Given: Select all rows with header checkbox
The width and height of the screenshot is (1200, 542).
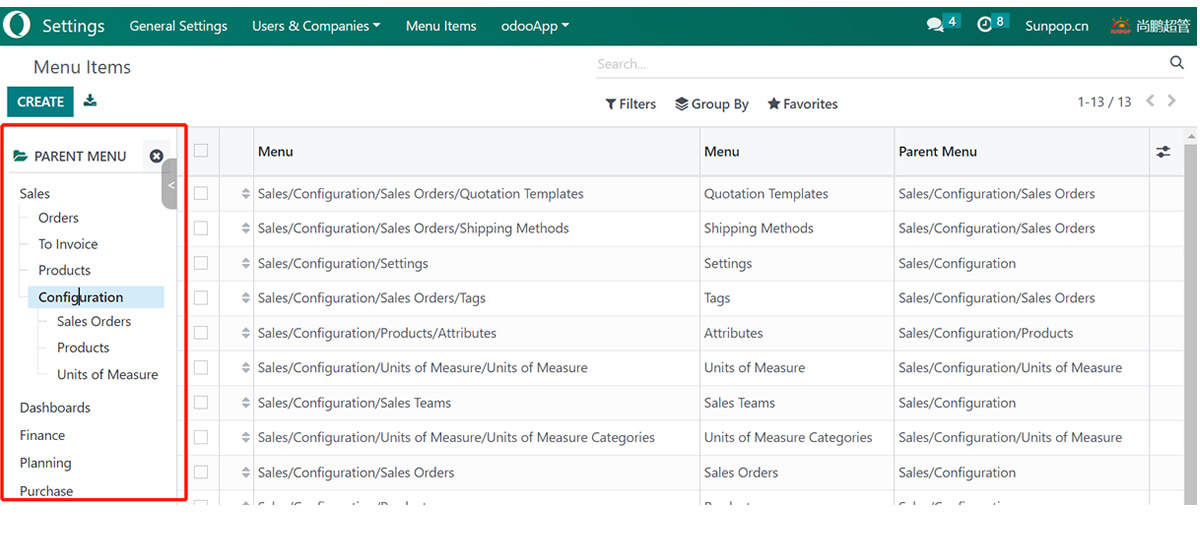Looking at the screenshot, I should coord(201,151).
